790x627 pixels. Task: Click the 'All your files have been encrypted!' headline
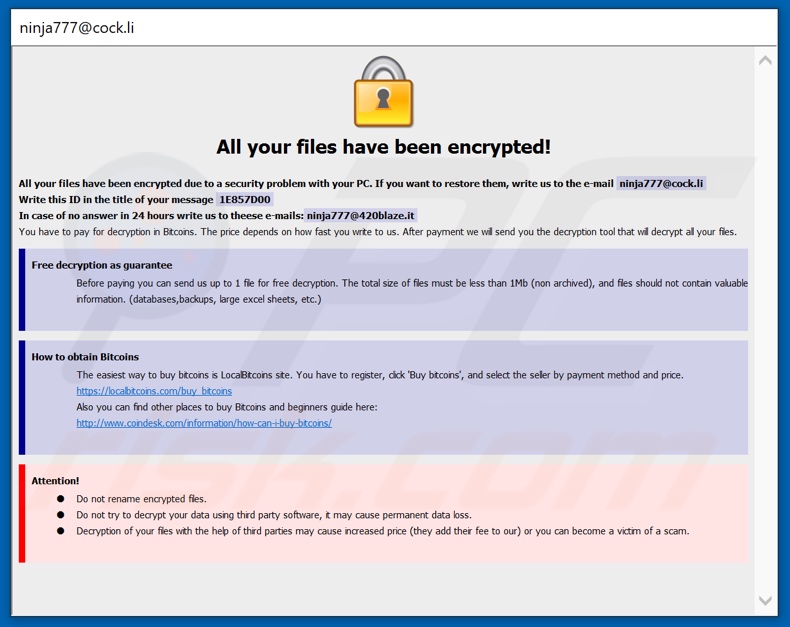(x=383, y=147)
